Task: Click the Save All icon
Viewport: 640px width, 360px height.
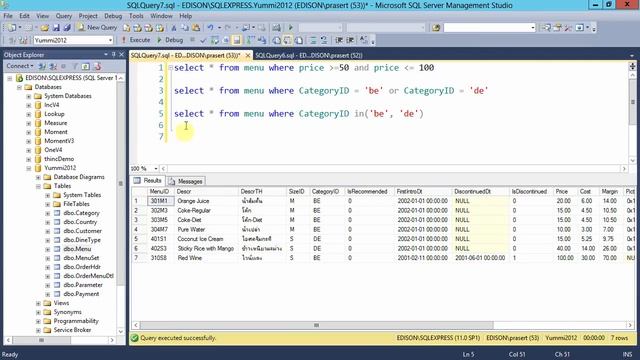Action: coord(67,28)
